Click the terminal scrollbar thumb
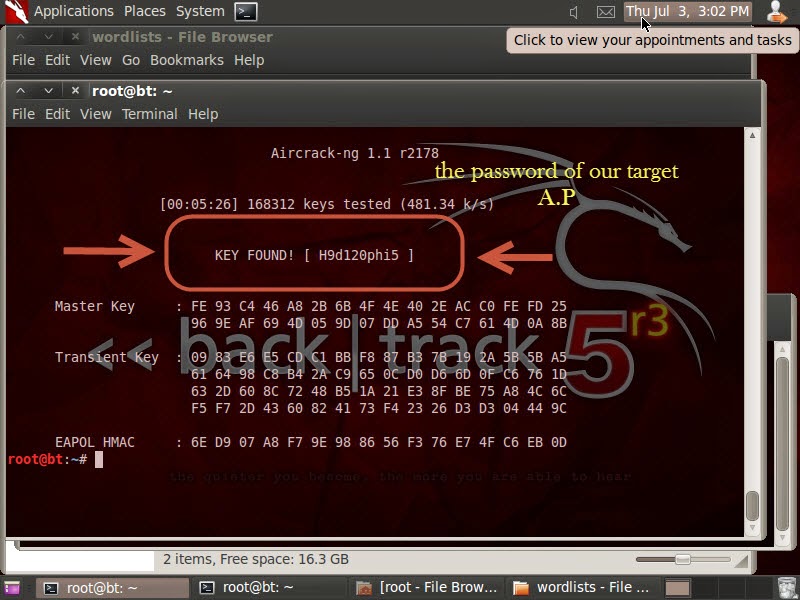Image resolution: width=800 pixels, height=600 pixels. [x=752, y=506]
